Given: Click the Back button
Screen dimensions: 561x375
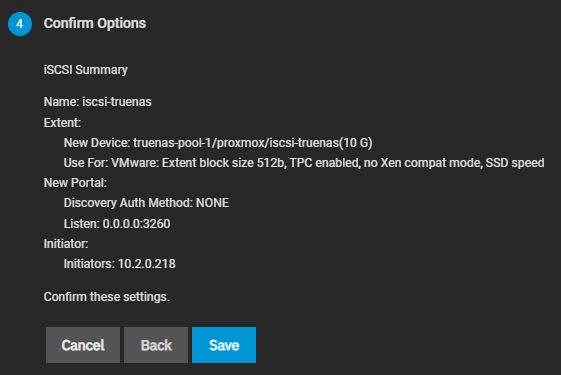Looking at the screenshot, I should (x=156, y=345).
